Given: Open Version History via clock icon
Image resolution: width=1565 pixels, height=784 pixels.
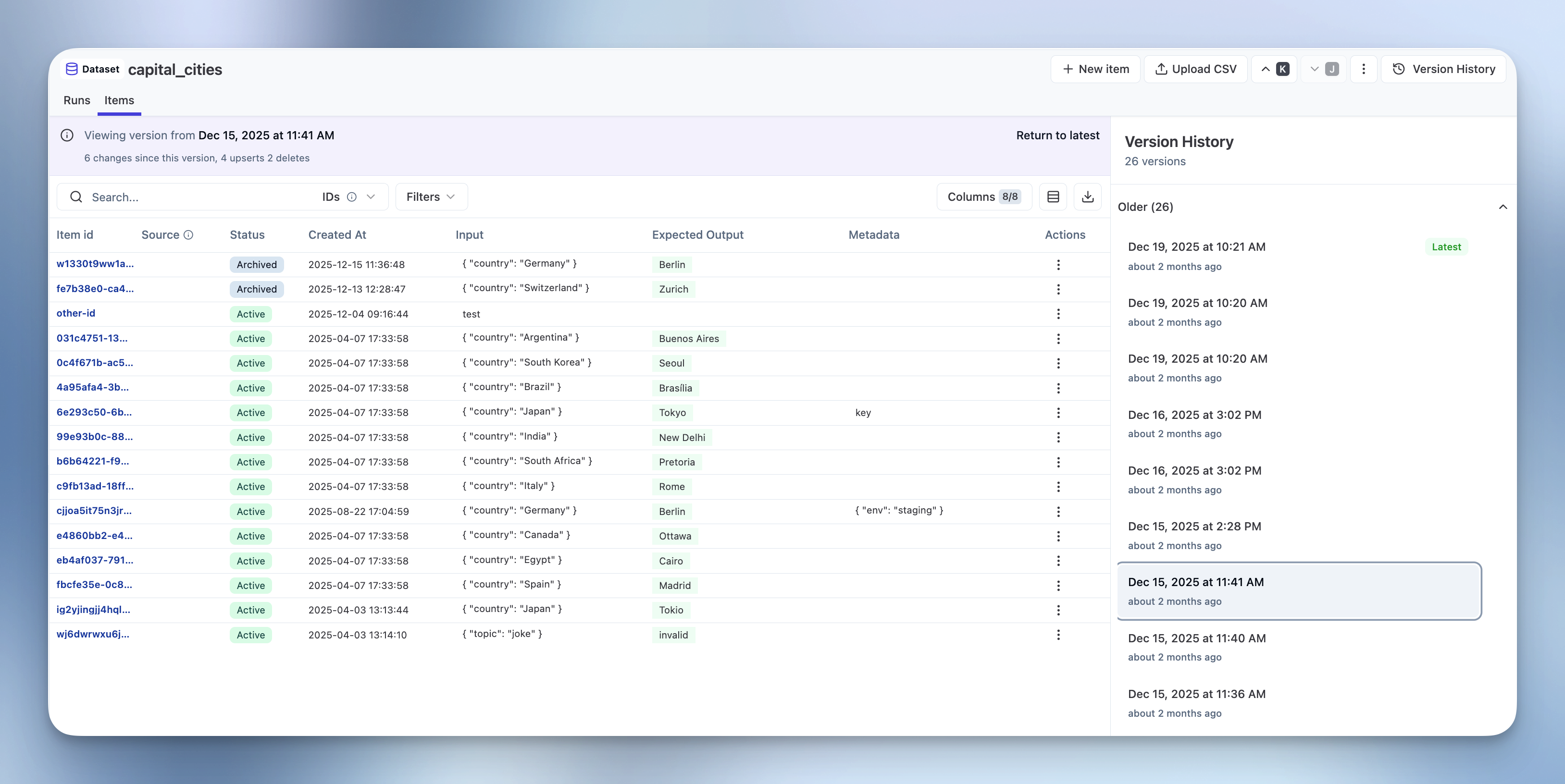Looking at the screenshot, I should (1399, 69).
